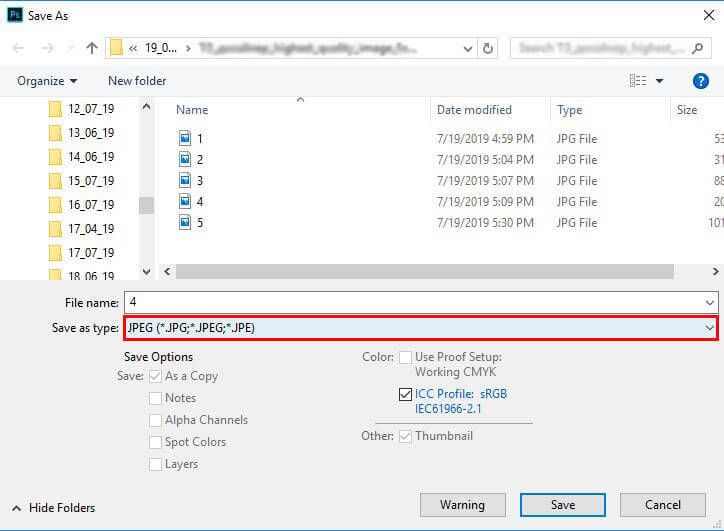This screenshot has width=724, height=531.
Task: Select folder 15_07_19 in tree
Action: tap(82, 181)
